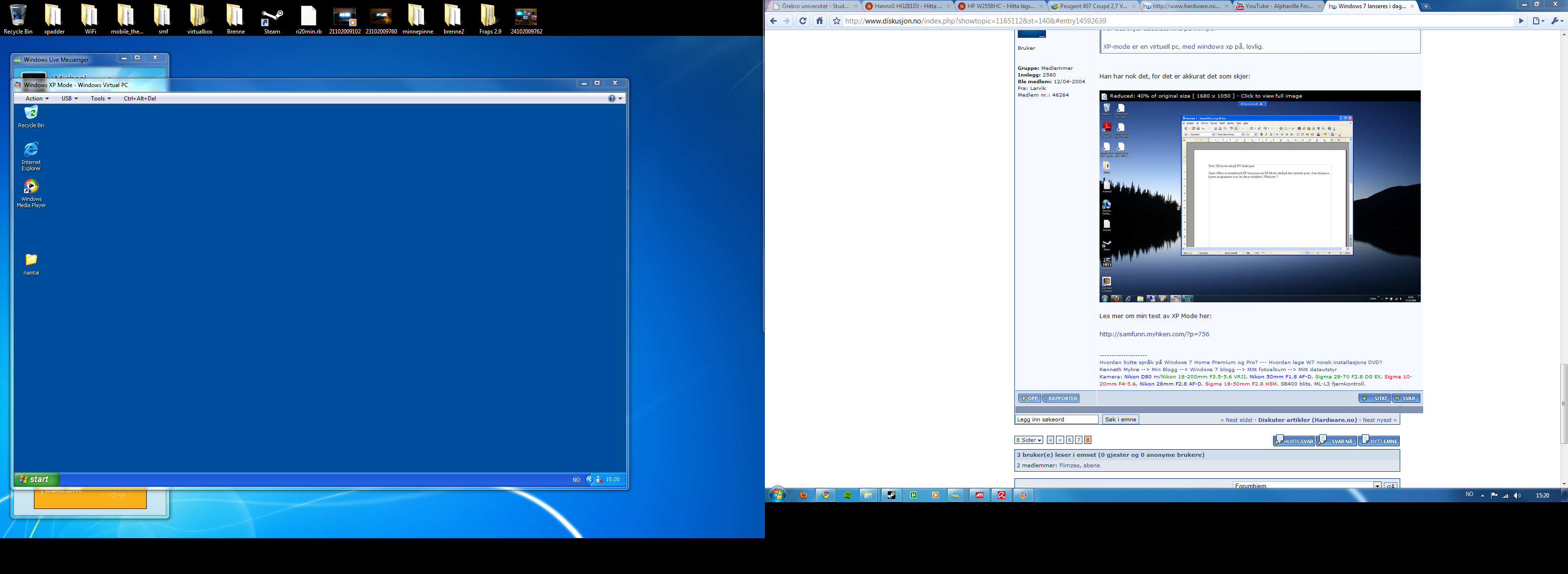Open the Tools menu in Virtual PC
Viewport: 1568px width, 574px height.
pyautogui.click(x=100, y=98)
